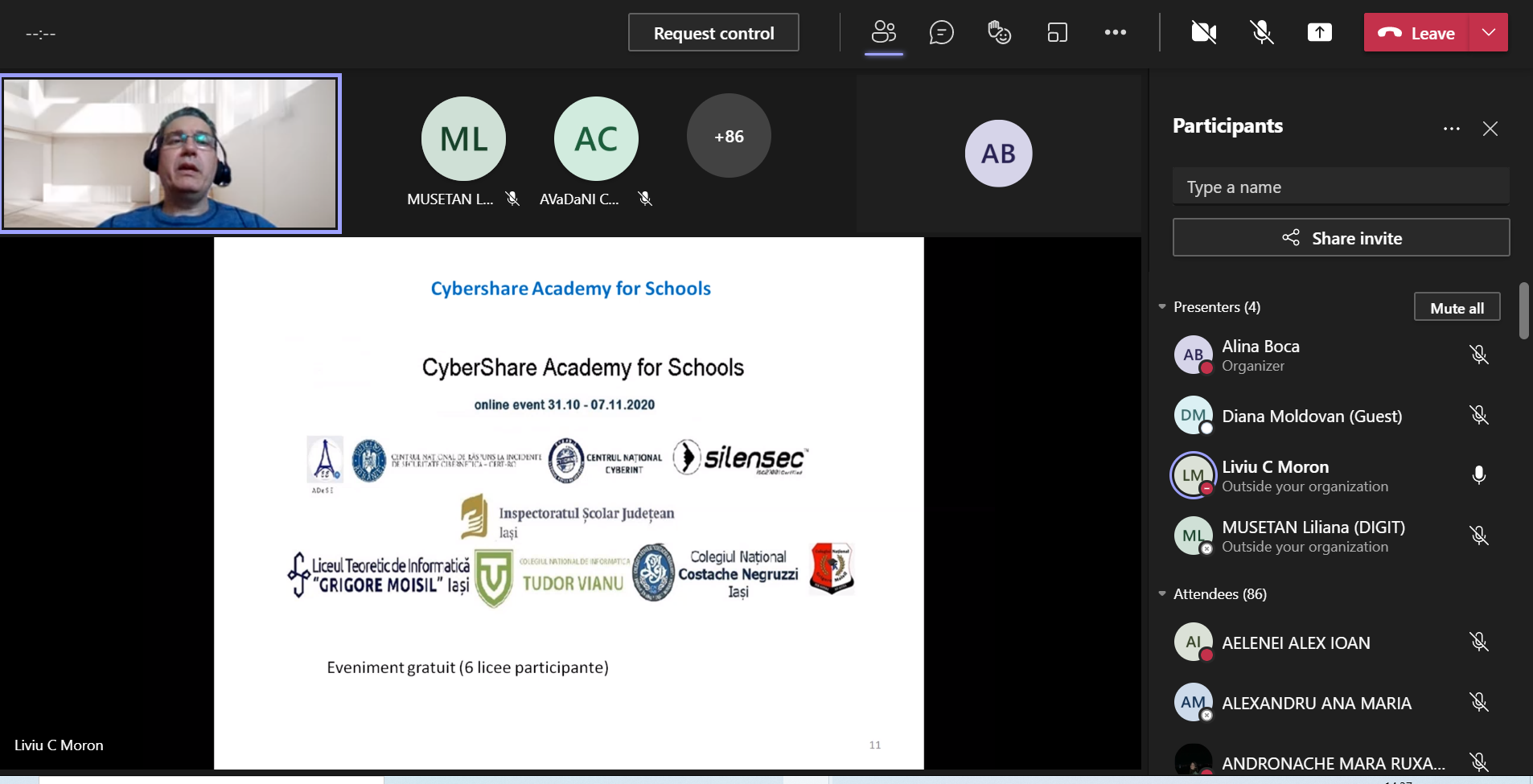This screenshot has height=784, width=1533.
Task: Collapse the Attendees section
Action: point(1162,594)
